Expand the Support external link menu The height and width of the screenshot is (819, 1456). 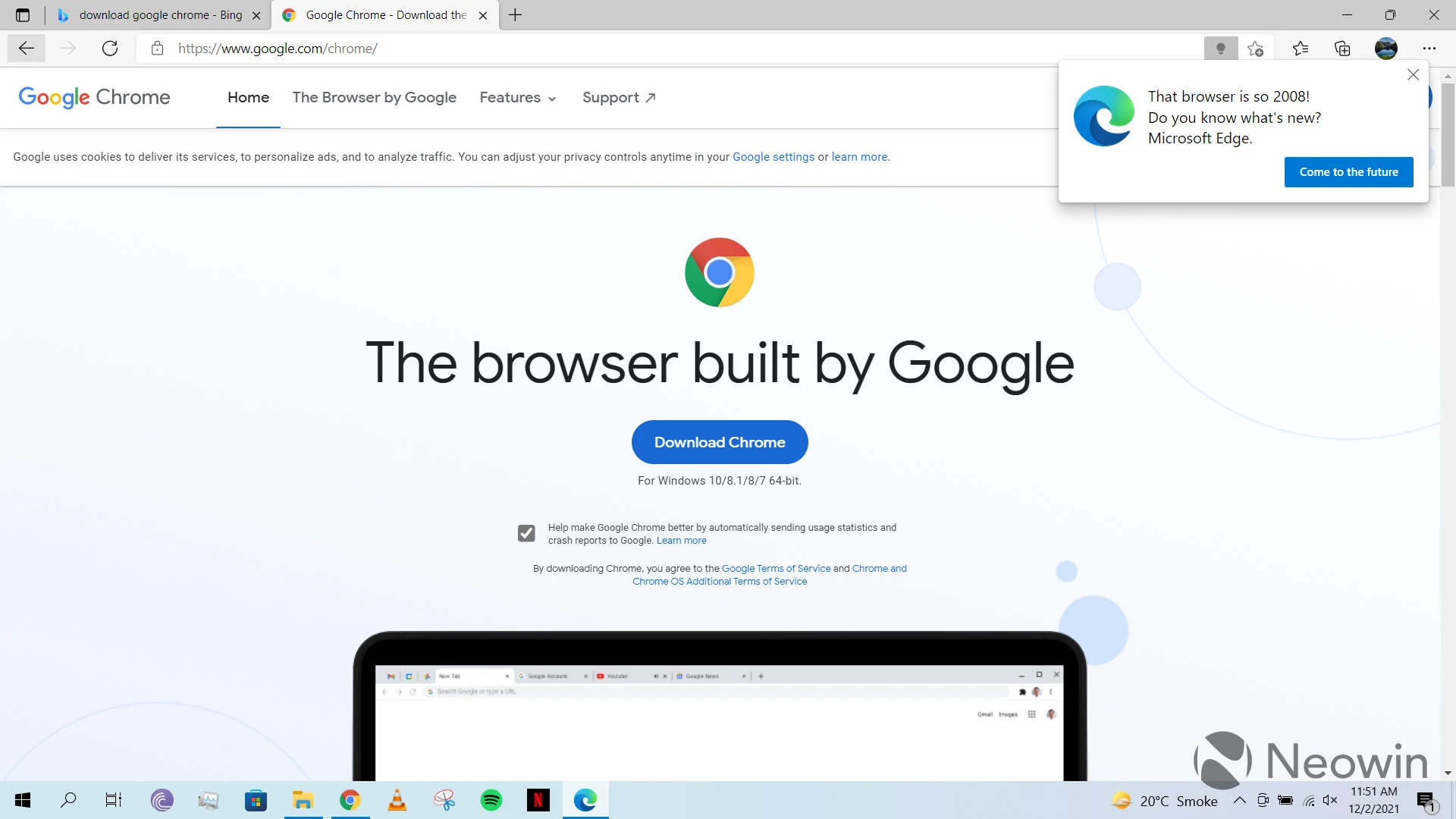[619, 97]
